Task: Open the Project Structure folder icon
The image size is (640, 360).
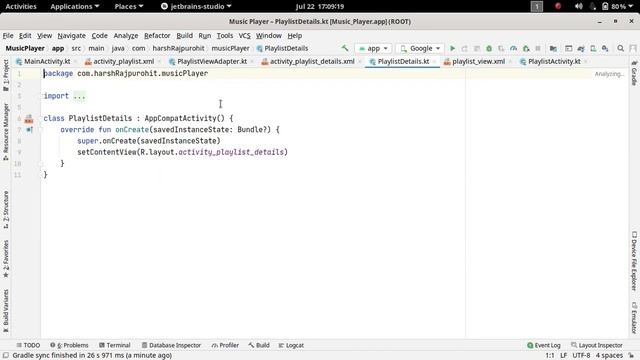Action: point(553,48)
